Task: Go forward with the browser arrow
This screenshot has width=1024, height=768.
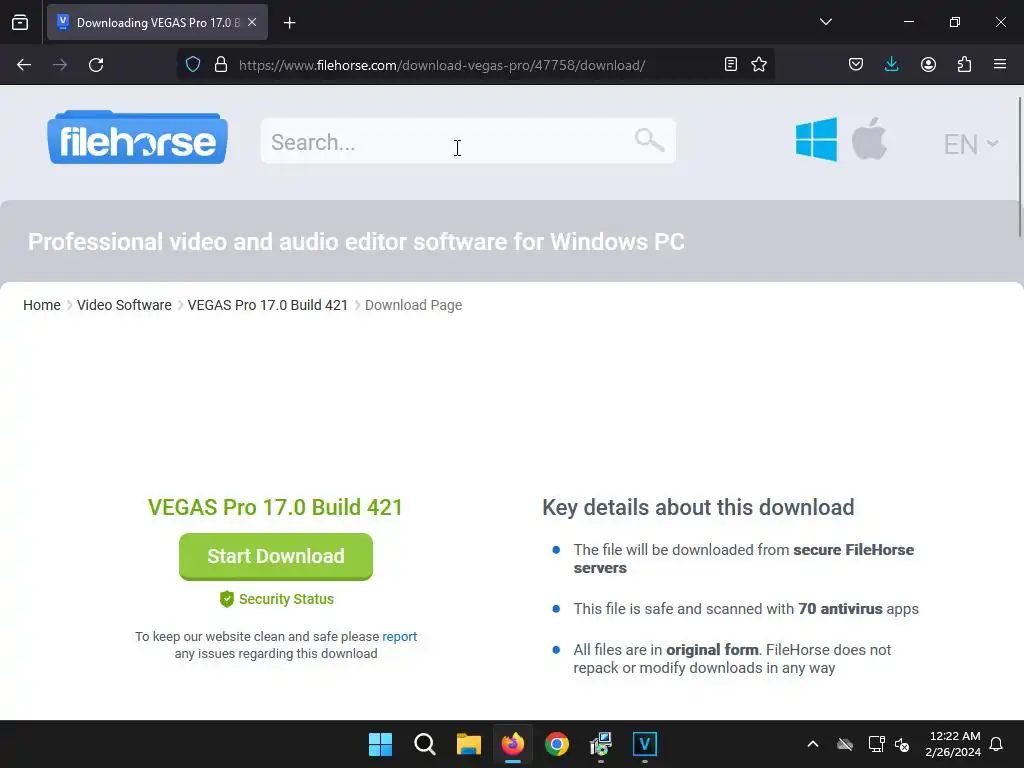Action: pyautogui.click(x=60, y=65)
